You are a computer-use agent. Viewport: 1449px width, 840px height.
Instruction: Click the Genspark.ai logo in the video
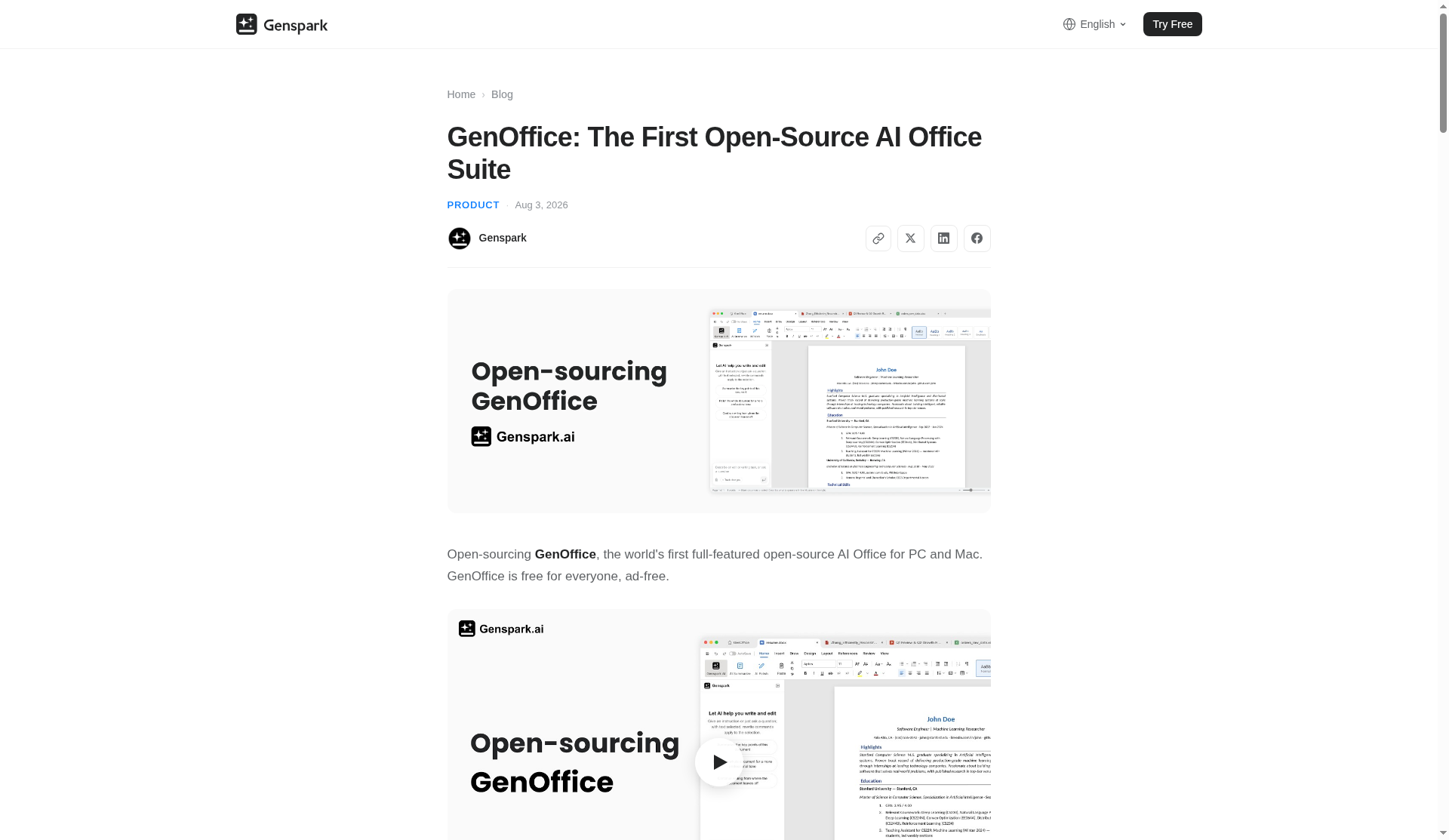coord(501,629)
